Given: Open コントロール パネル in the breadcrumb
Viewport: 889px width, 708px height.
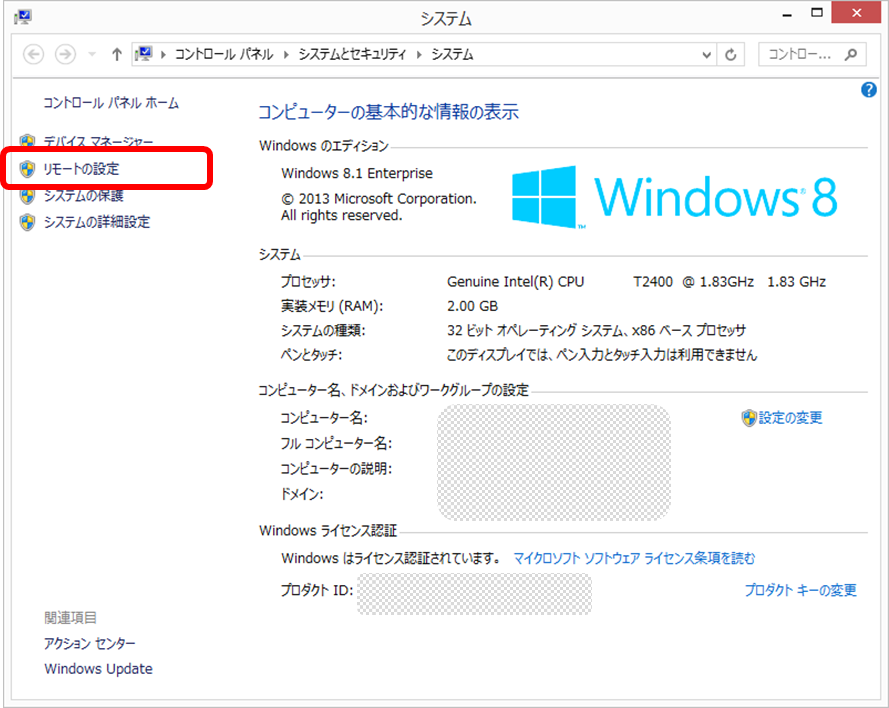Looking at the screenshot, I should (x=224, y=54).
